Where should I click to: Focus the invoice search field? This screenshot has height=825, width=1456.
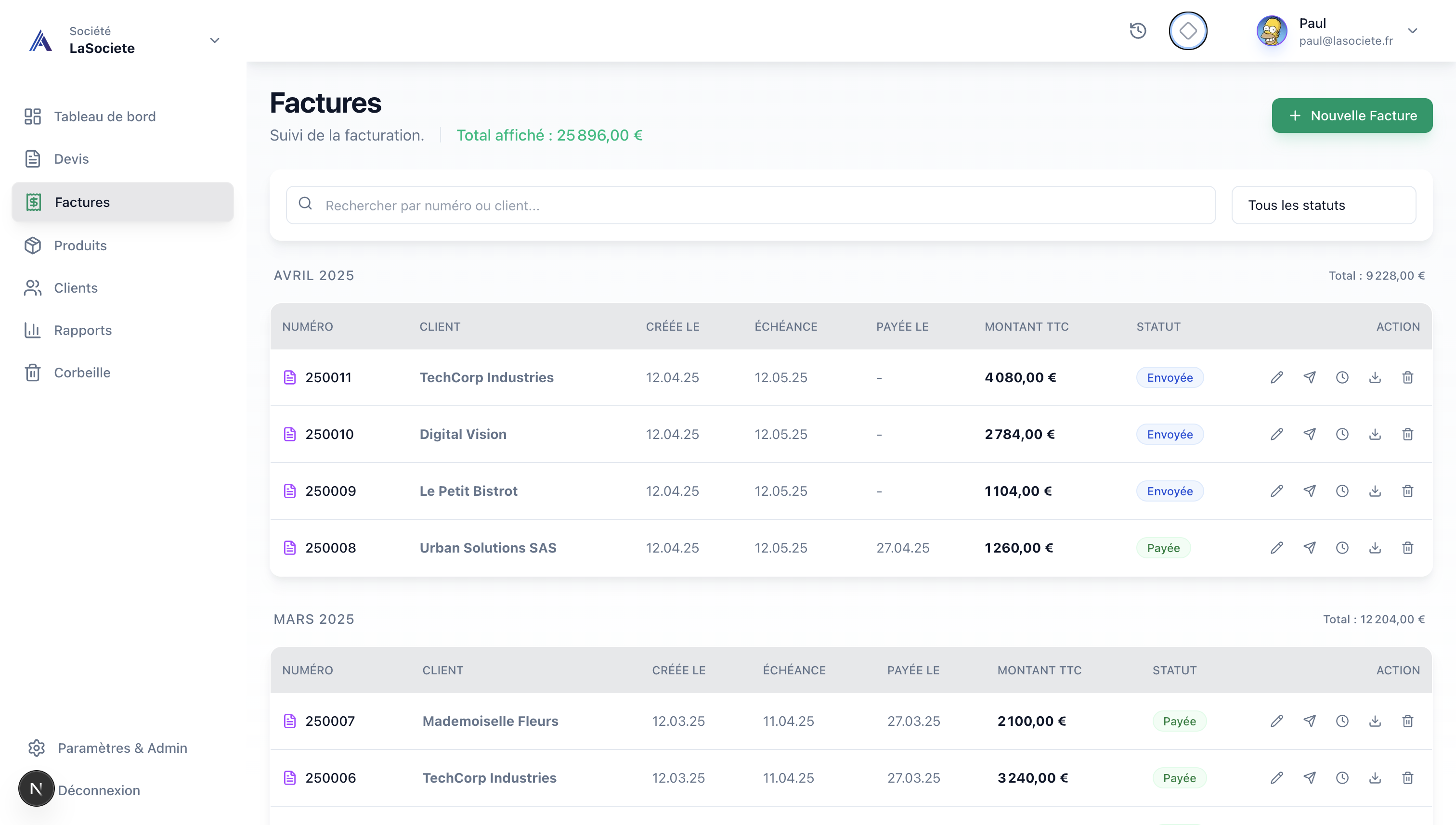pyautogui.click(x=759, y=205)
